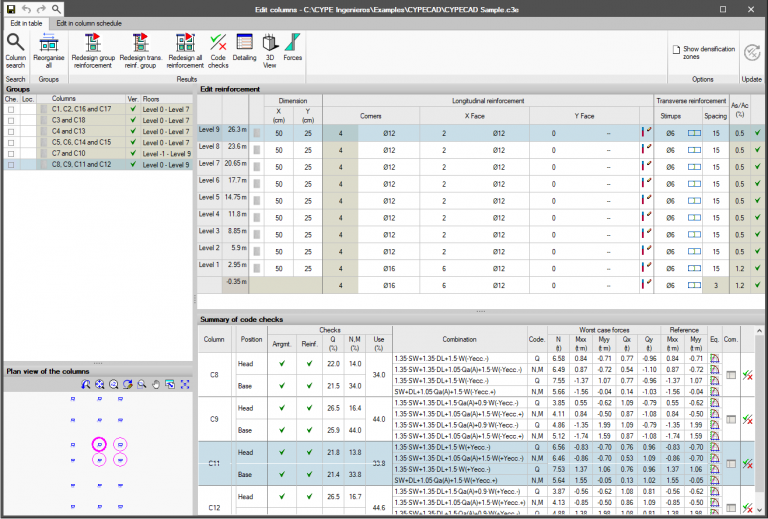Toggle Show densification zones option
This screenshot has width=768, height=519.
[703, 52]
